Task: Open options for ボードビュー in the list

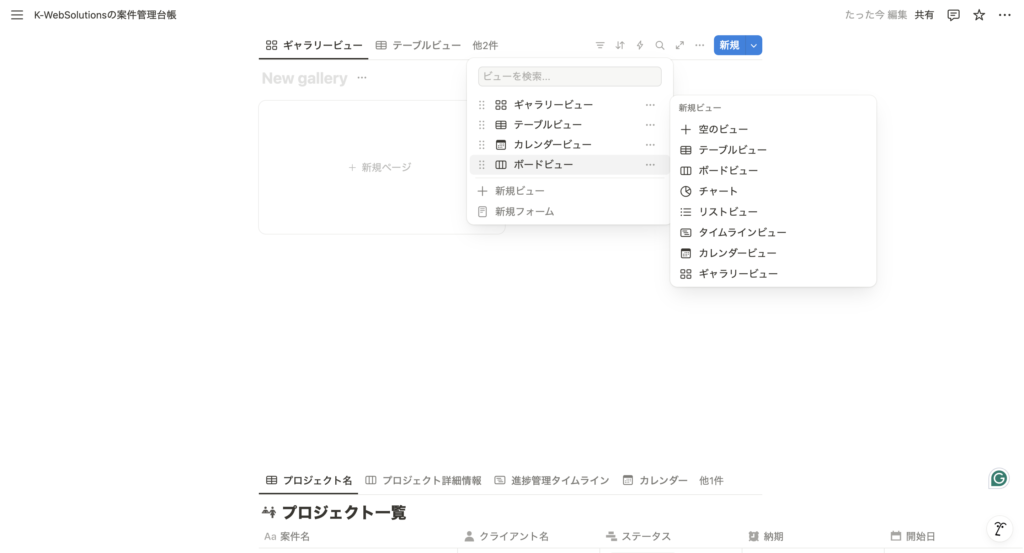Action: pyautogui.click(x=650, y=165)
